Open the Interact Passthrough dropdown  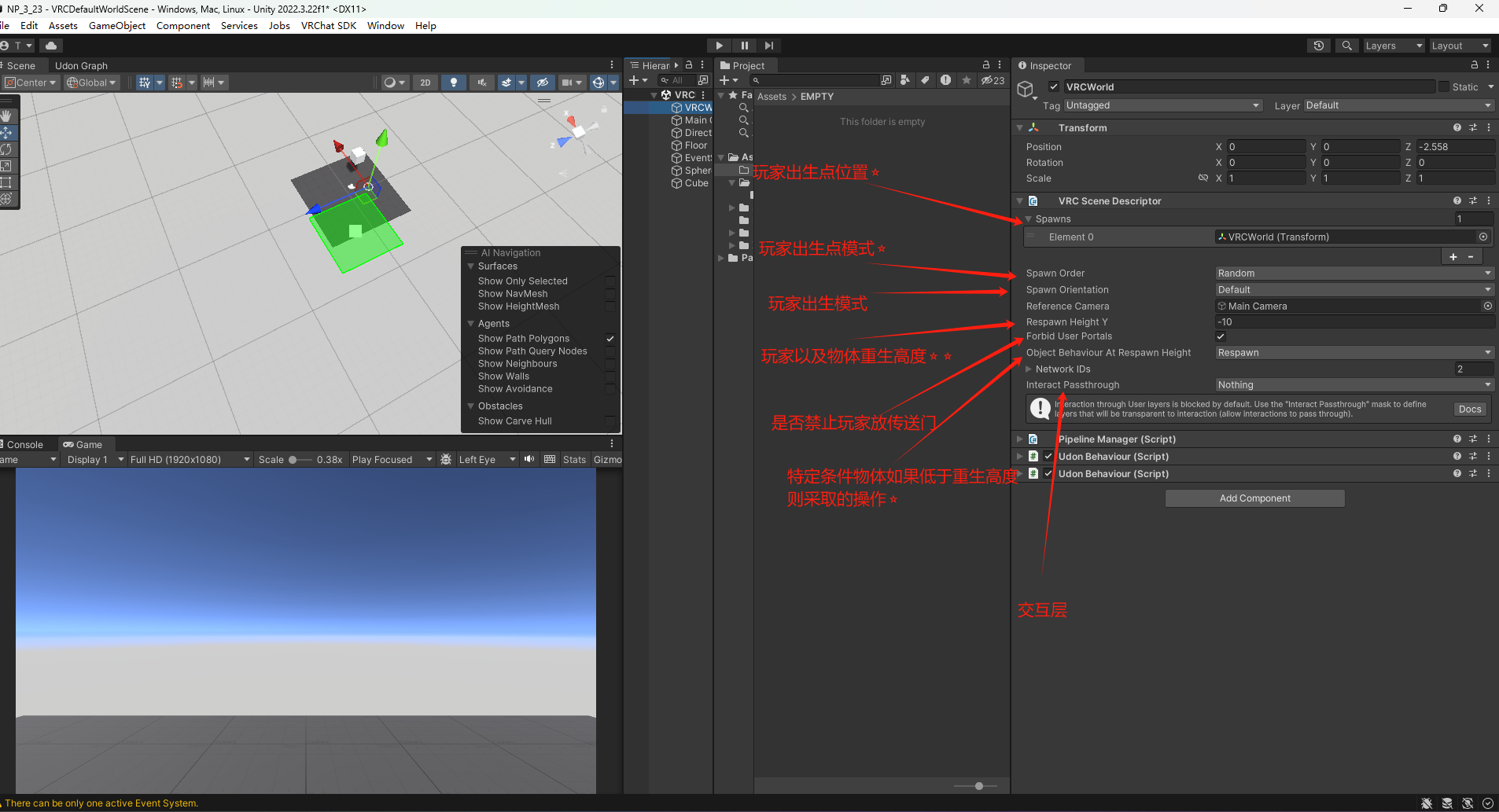point(1354,385)
